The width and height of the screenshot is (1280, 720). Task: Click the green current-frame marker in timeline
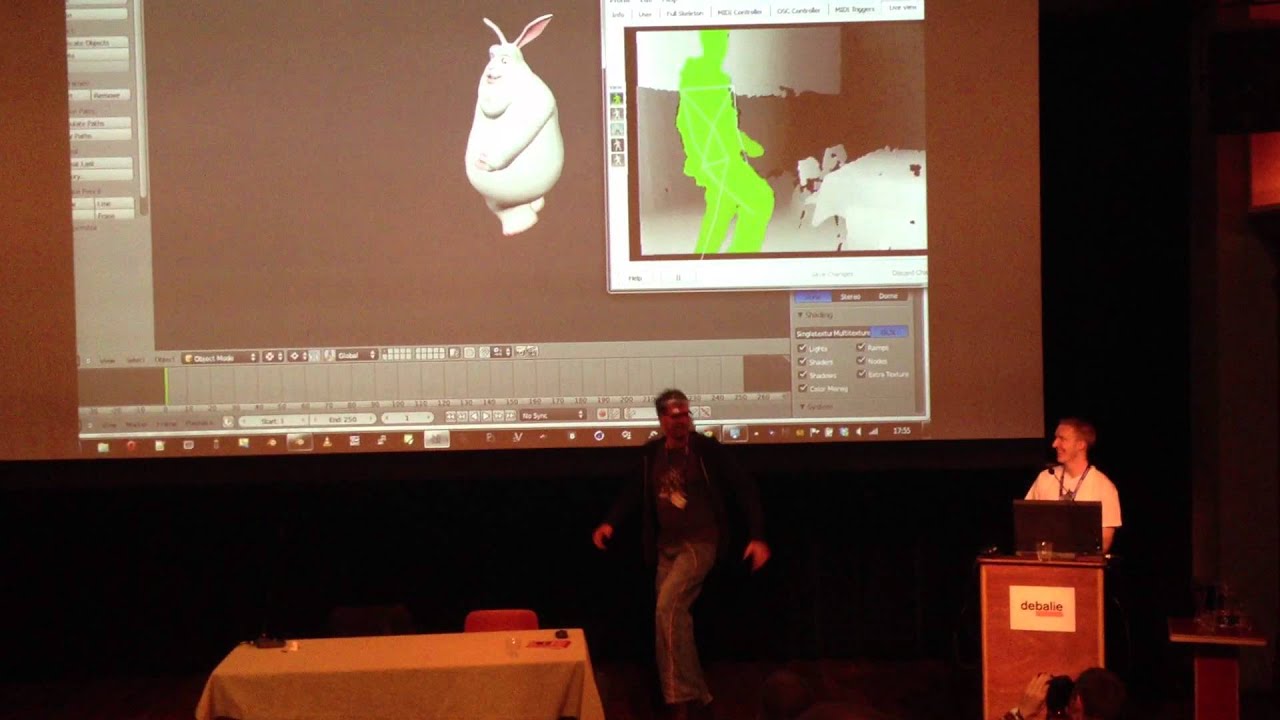point(166,386)
